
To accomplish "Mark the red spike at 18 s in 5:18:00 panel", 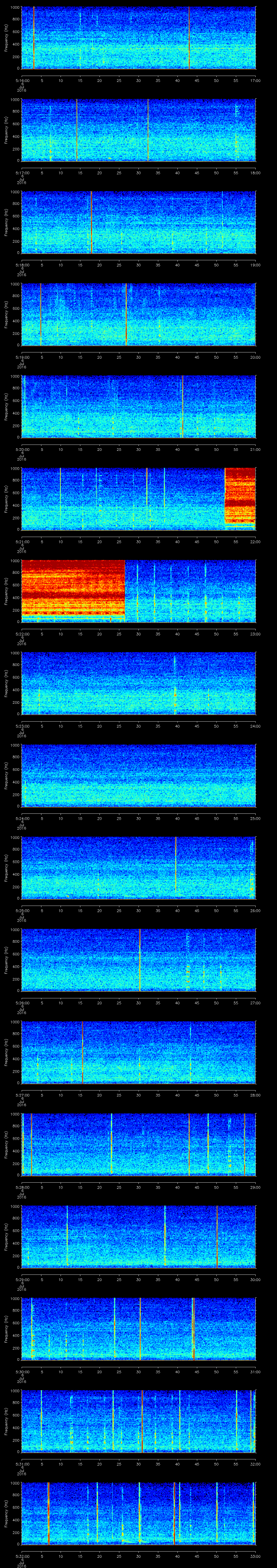I will [x=91, y=222].
